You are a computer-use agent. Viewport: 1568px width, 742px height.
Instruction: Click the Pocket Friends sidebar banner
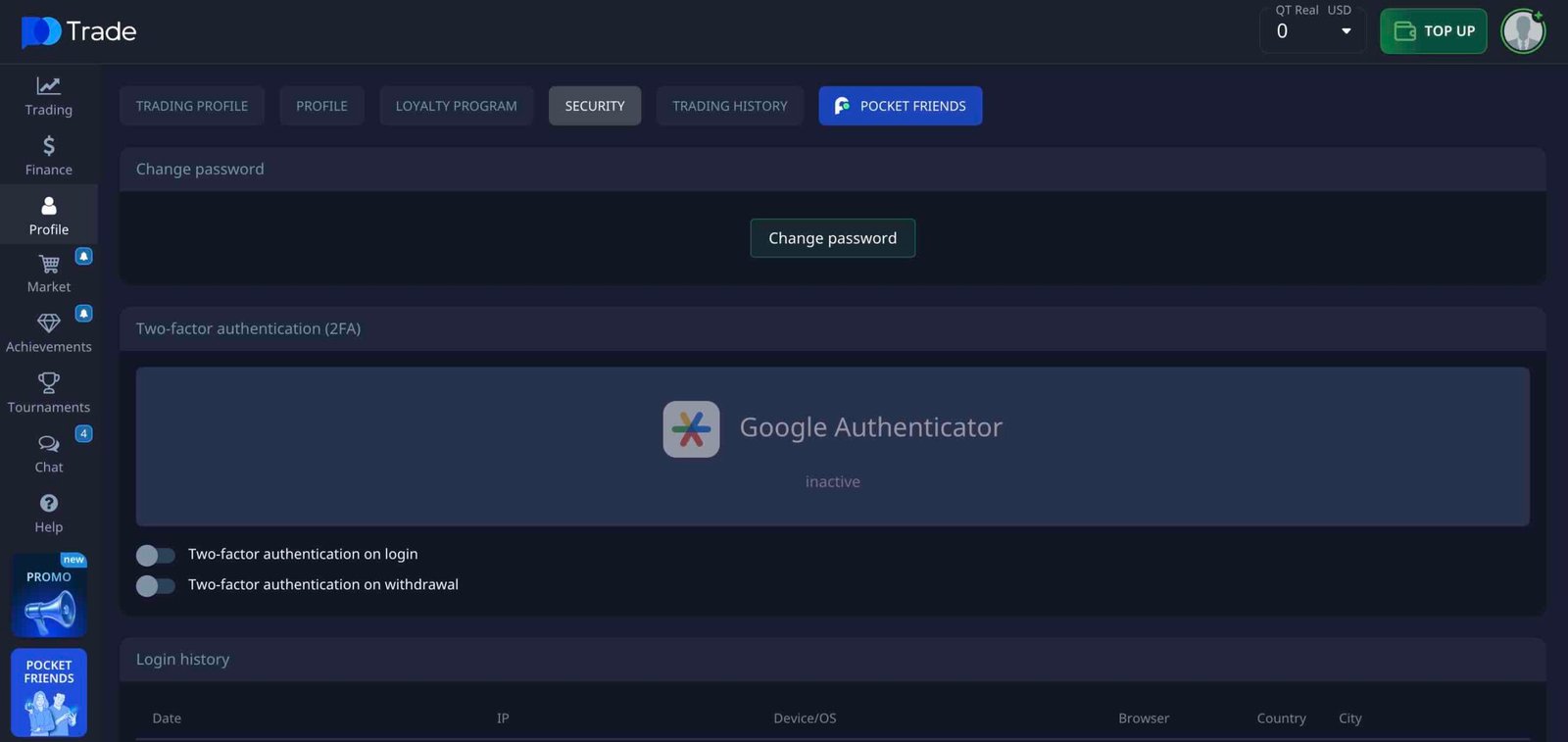pyautogui.click(x=49, y=692)
